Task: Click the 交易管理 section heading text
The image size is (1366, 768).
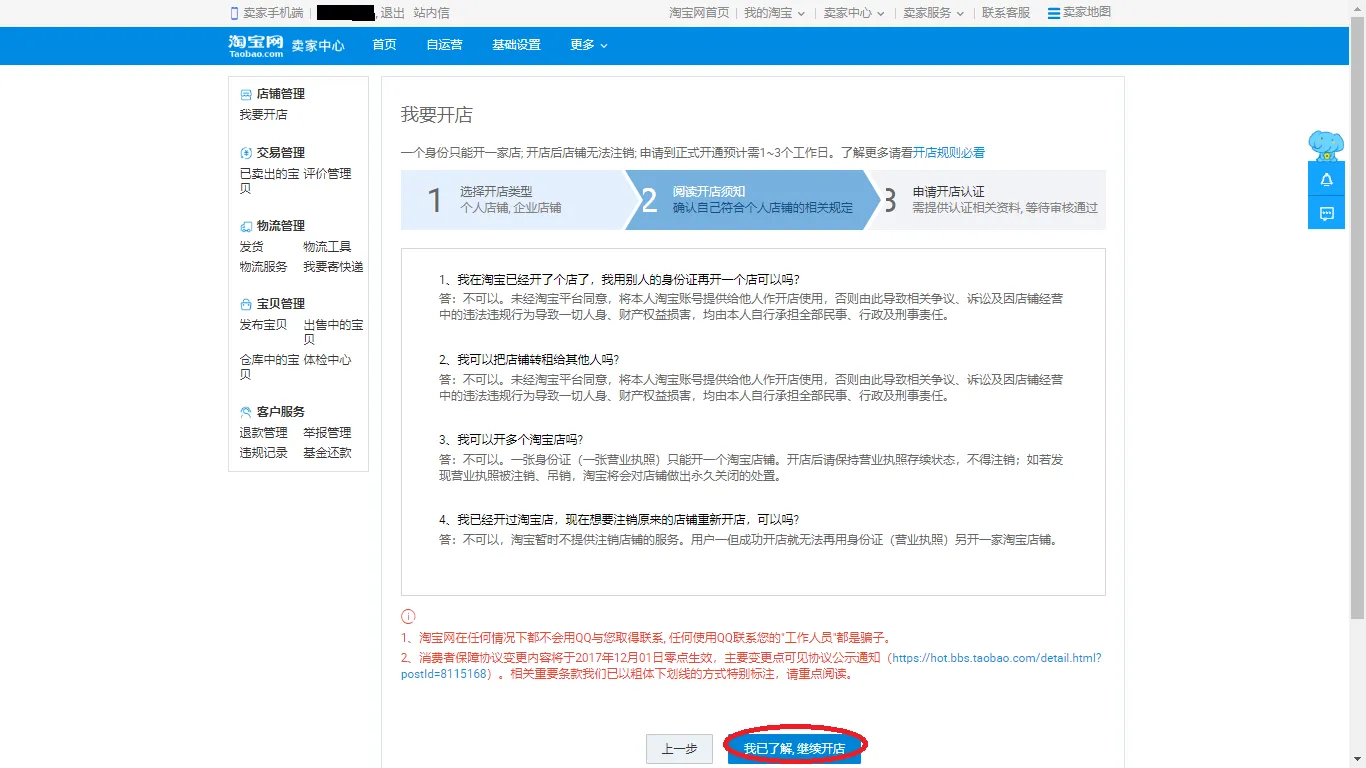Action: click(x=281, y=153)
